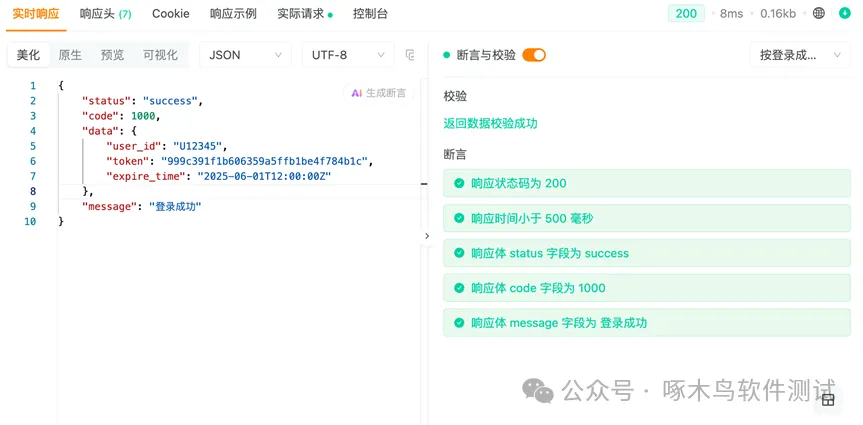Click line number 8 in the gutter
This screenshot has height=425, width=863.
coord(32,192)
